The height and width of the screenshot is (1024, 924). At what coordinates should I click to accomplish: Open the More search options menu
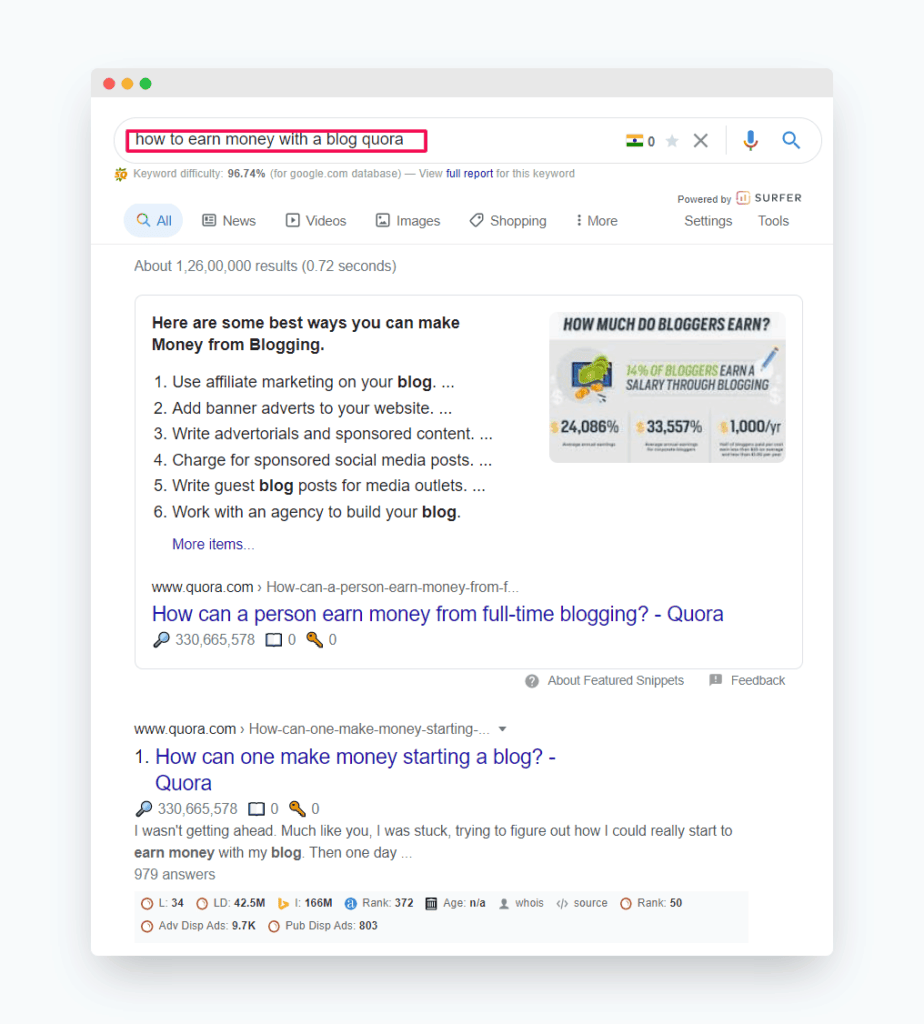point(597,221)
